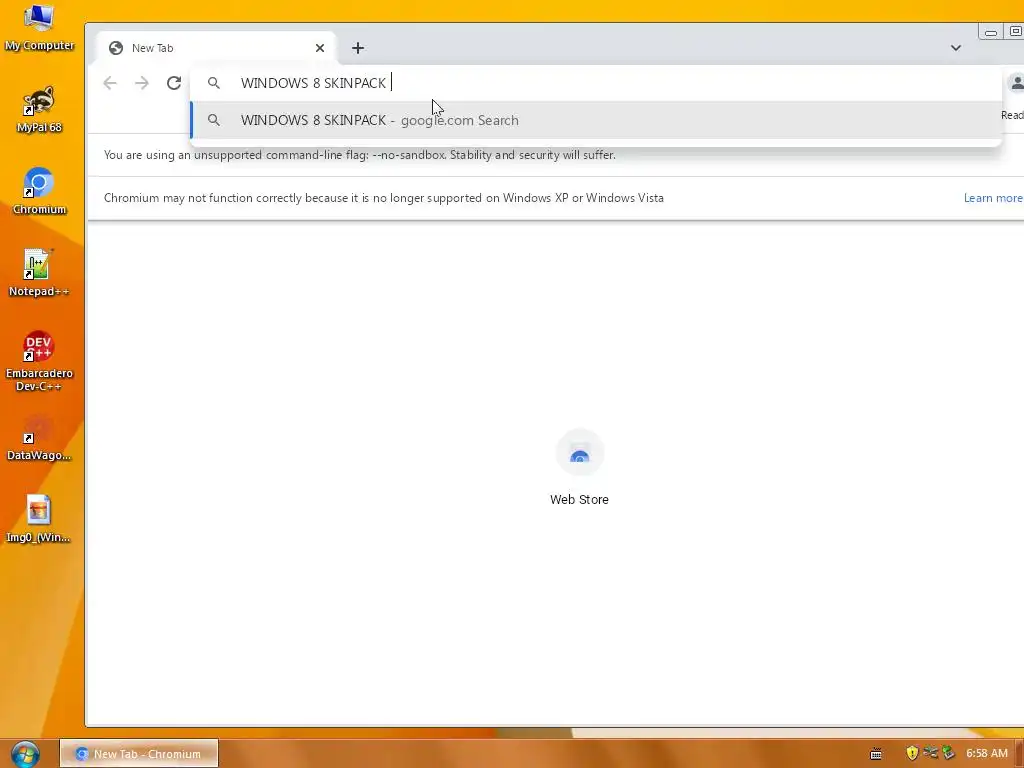Click the browser Forward arrow
Screen dimensions: 1024x768
[x=142, y=83]
